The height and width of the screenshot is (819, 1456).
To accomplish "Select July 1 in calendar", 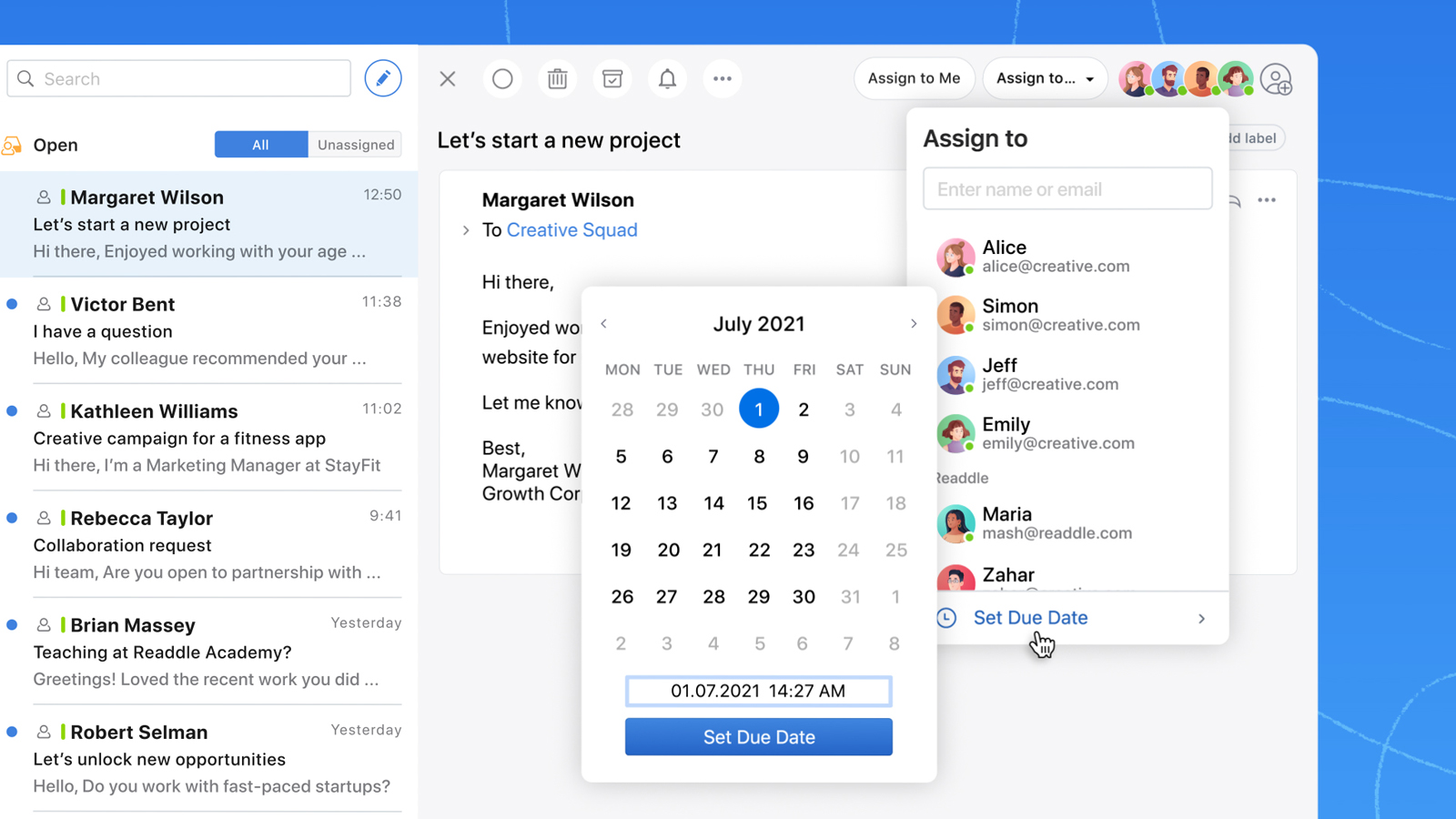I will click(759, 409).
